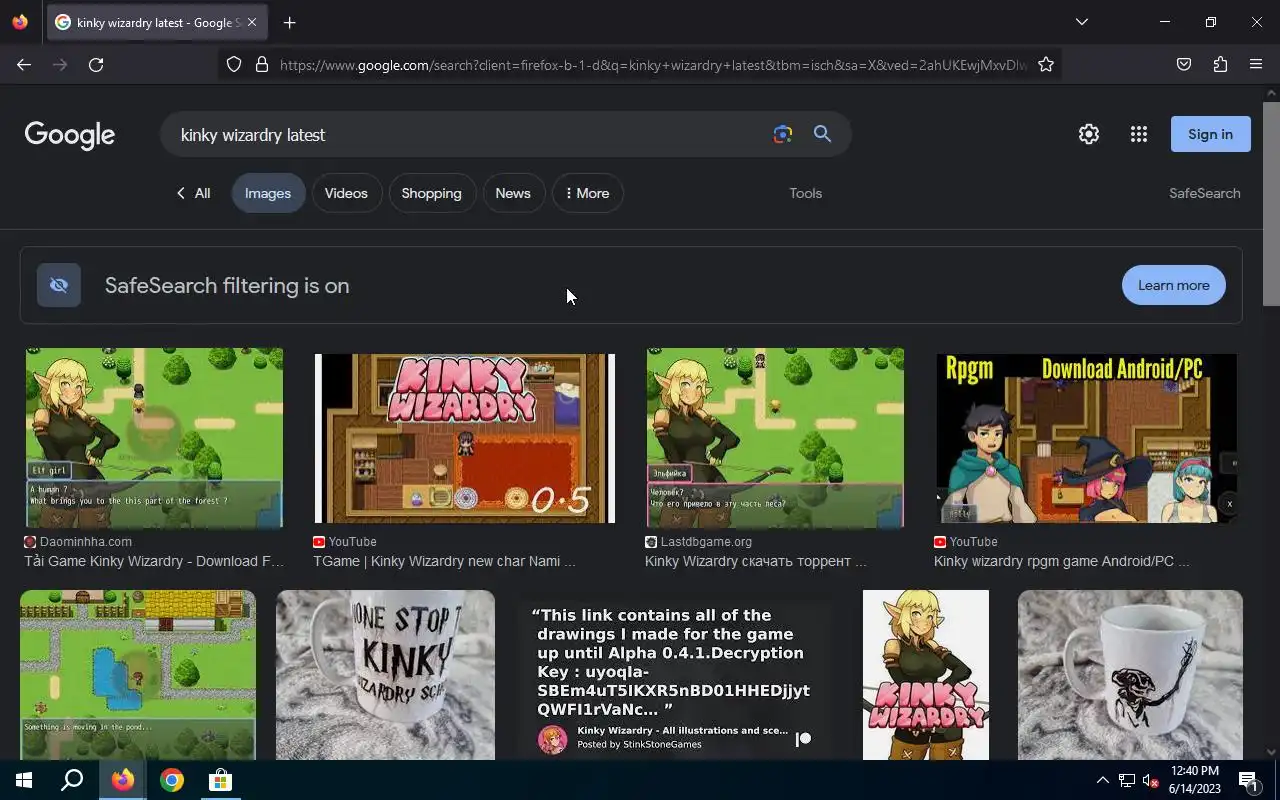Click the Firefox taskbar icon
This screenshot has height=800, width=1280.
click(x=123, y=780)
